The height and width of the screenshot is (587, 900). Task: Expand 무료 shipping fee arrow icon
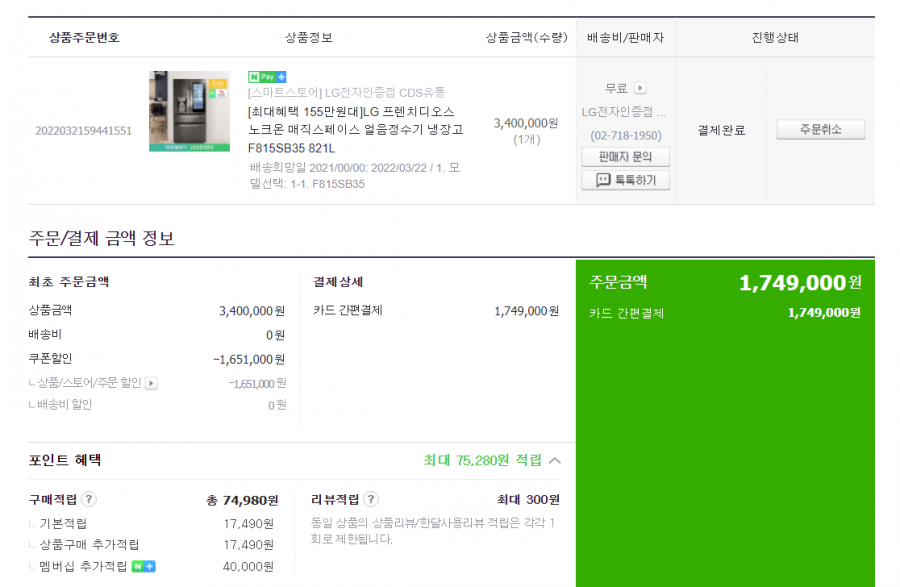(x=640, y=88)
